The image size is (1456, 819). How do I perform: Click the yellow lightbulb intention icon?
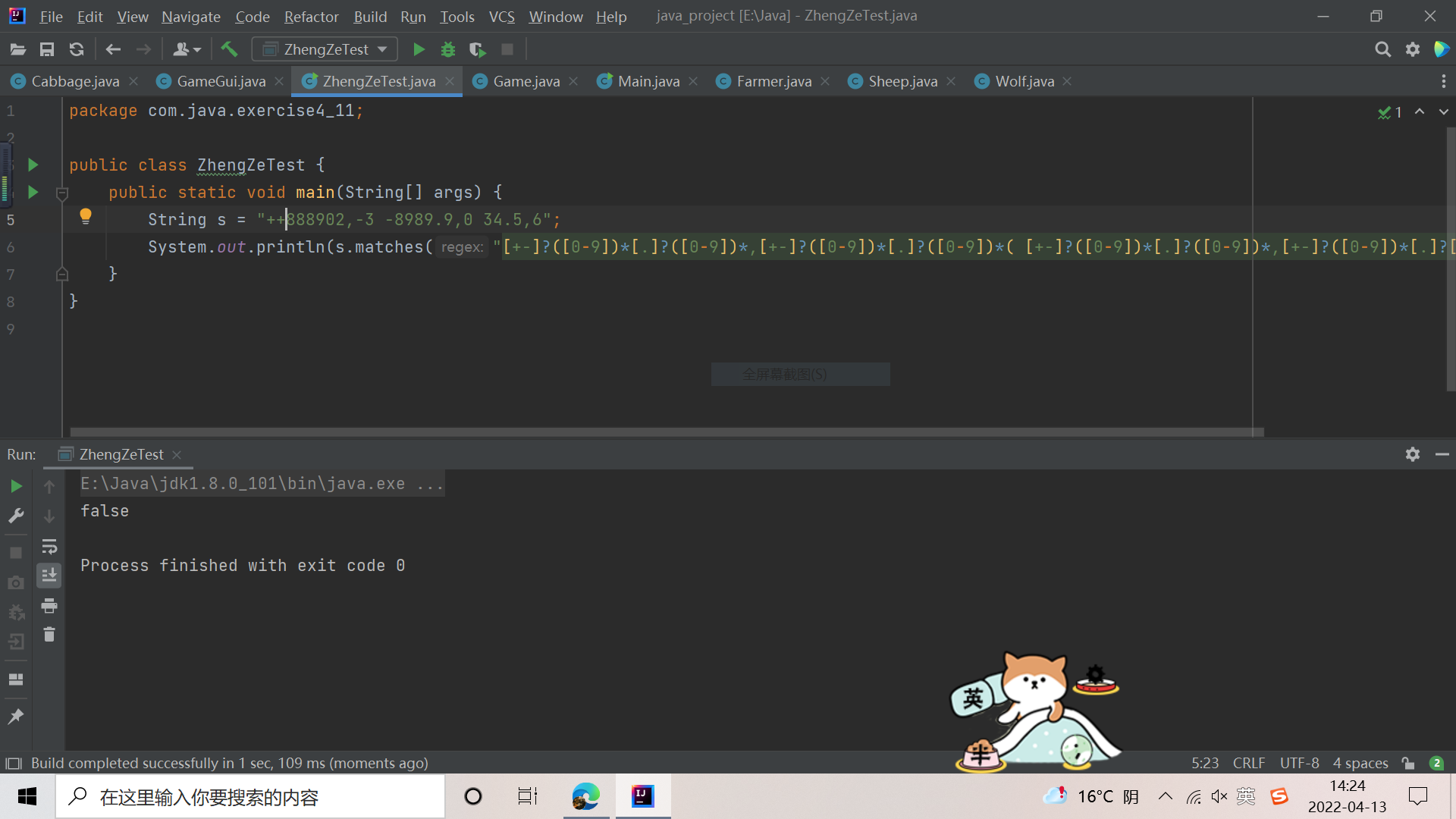86,217
